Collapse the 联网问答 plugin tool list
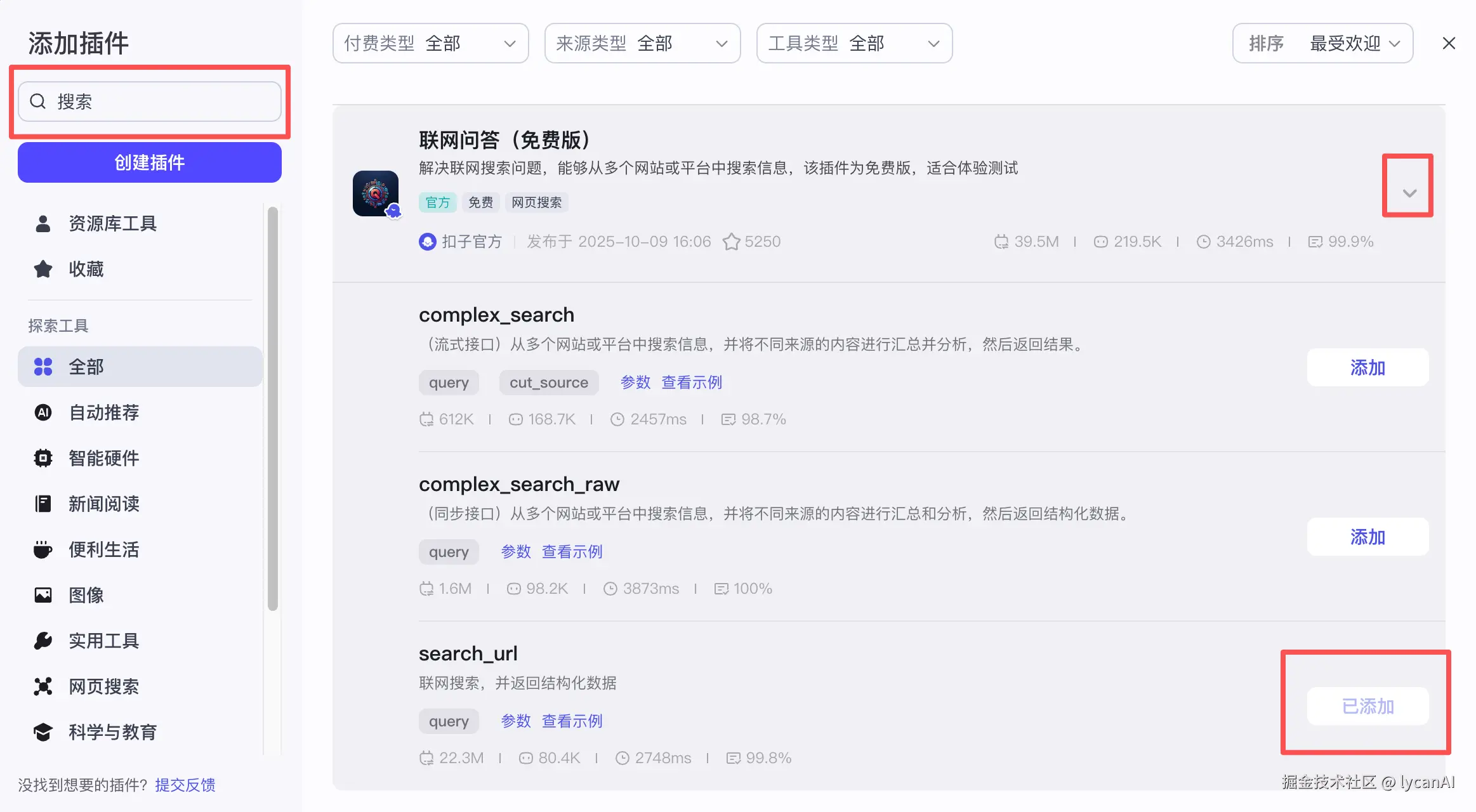The height and width of the screenshot is (812, 1476). click(x=1407, y=192)
